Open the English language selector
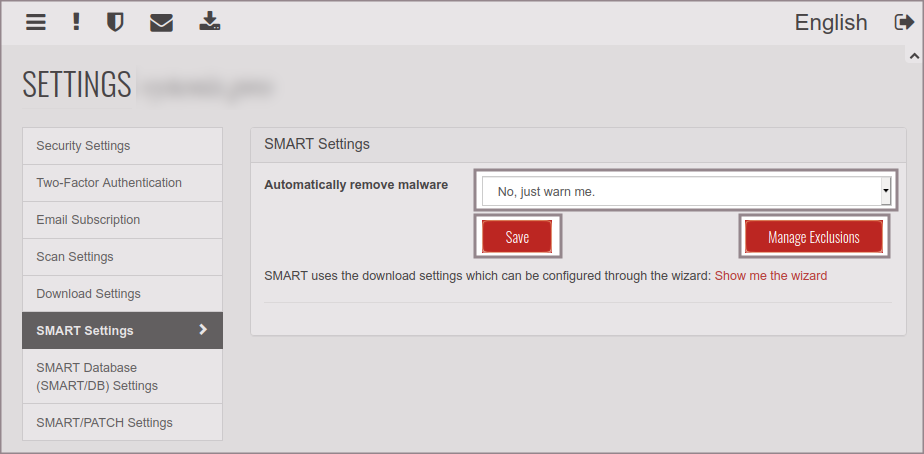This screenshot has width=924, height=454. click(830, 22)
